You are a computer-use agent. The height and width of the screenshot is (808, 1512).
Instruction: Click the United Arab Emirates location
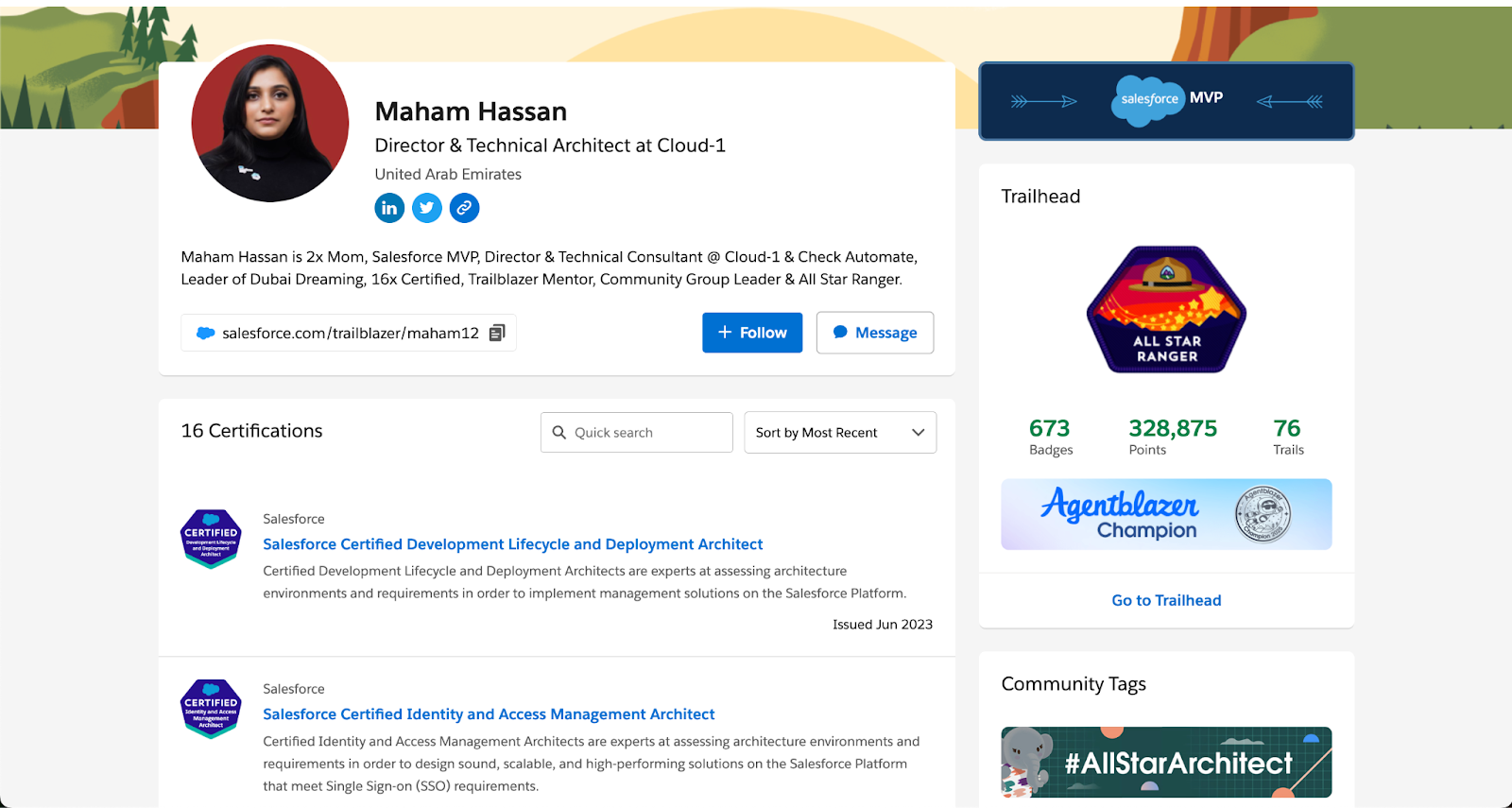click(x=448, y=174)
